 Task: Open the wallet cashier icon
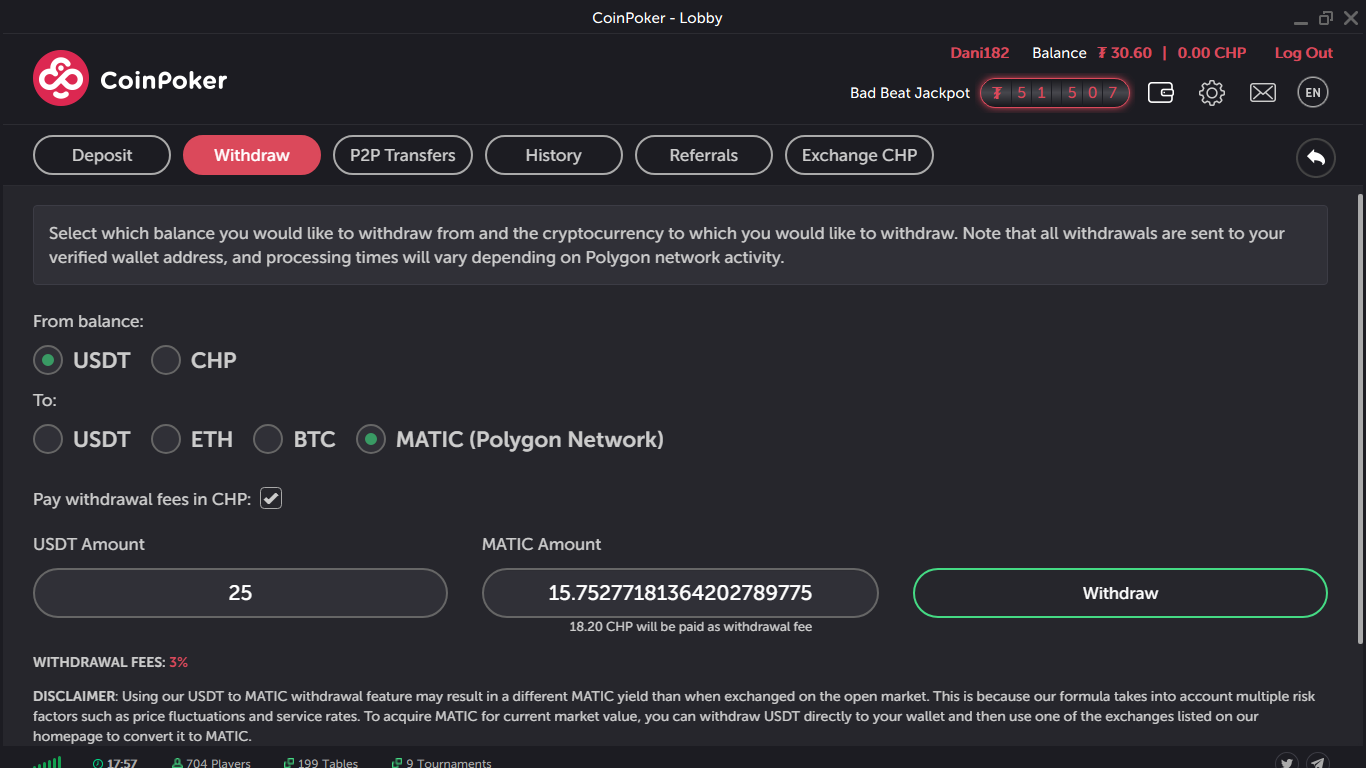click(x=1161, y=93)
